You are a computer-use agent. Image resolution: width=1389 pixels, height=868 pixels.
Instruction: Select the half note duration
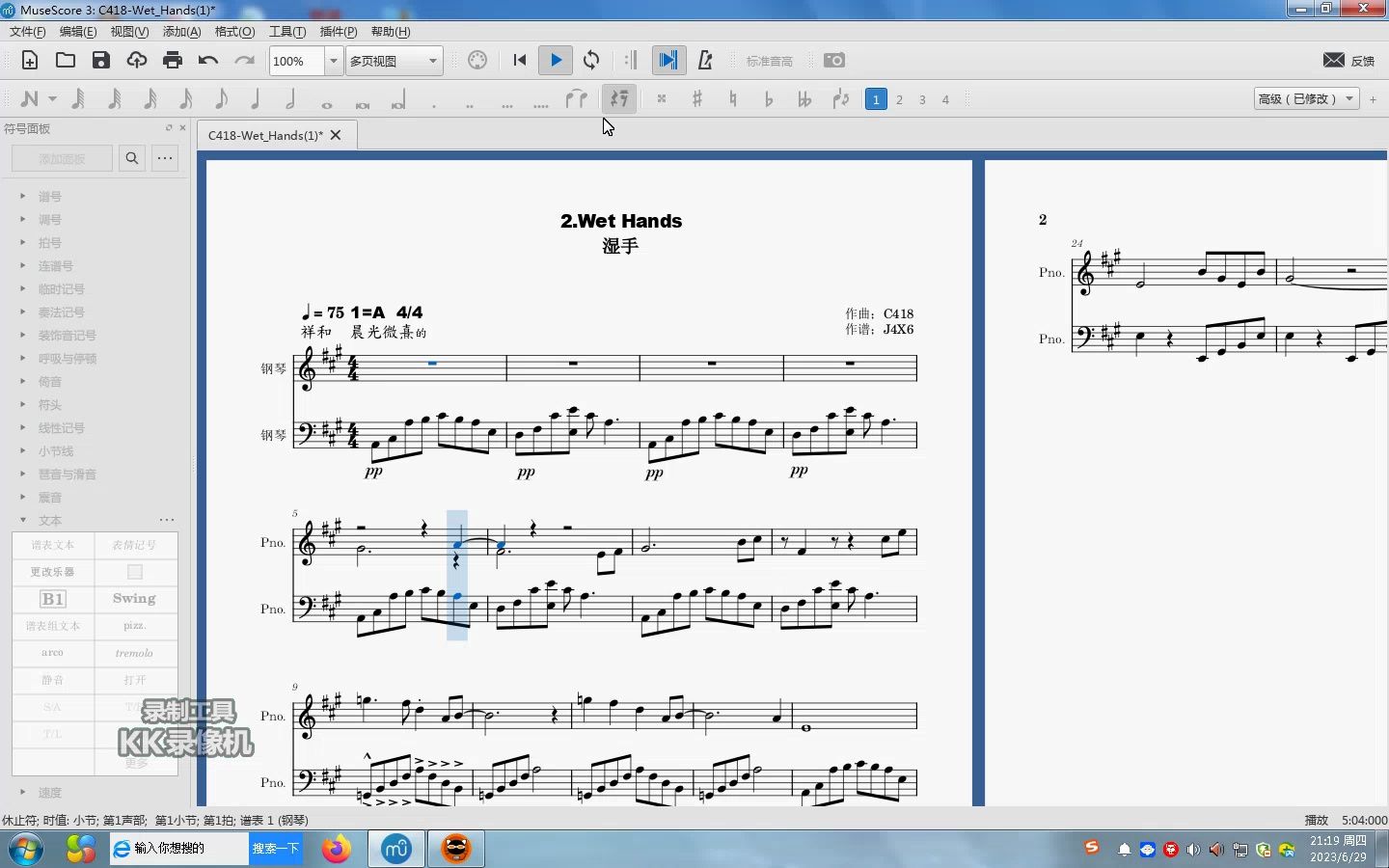coord(290,98)
